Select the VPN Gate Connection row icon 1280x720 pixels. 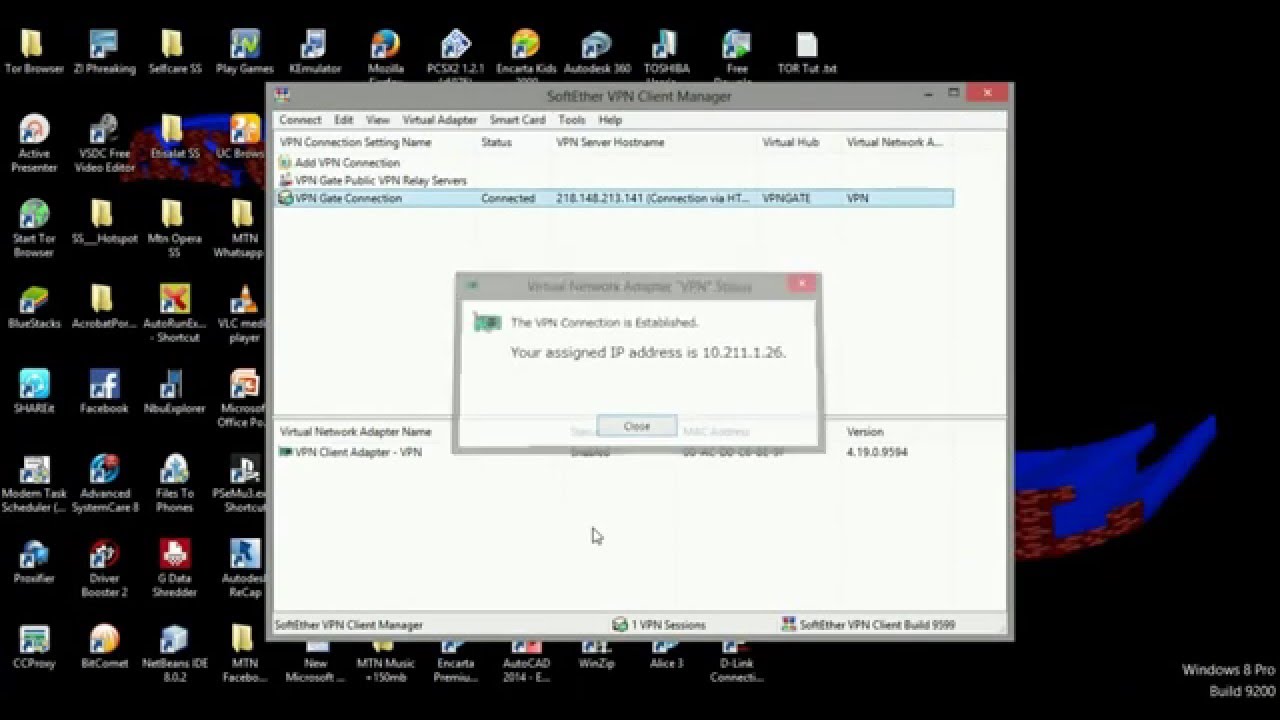coord(286,199)
